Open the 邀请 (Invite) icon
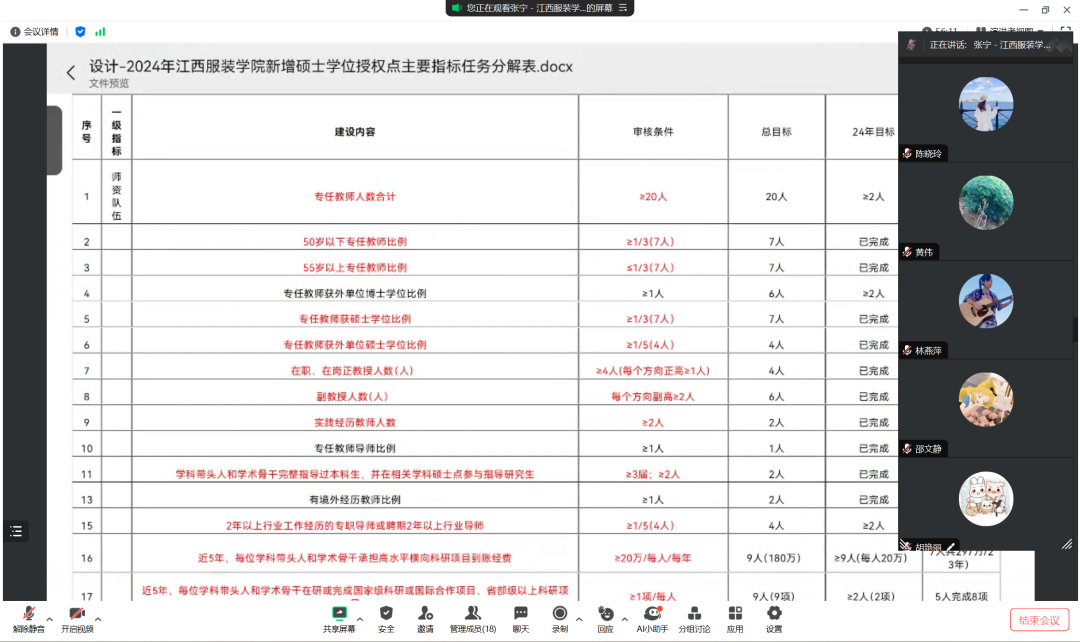The width and height of the screenshot is (1080, 642). (x=426, y=618)
